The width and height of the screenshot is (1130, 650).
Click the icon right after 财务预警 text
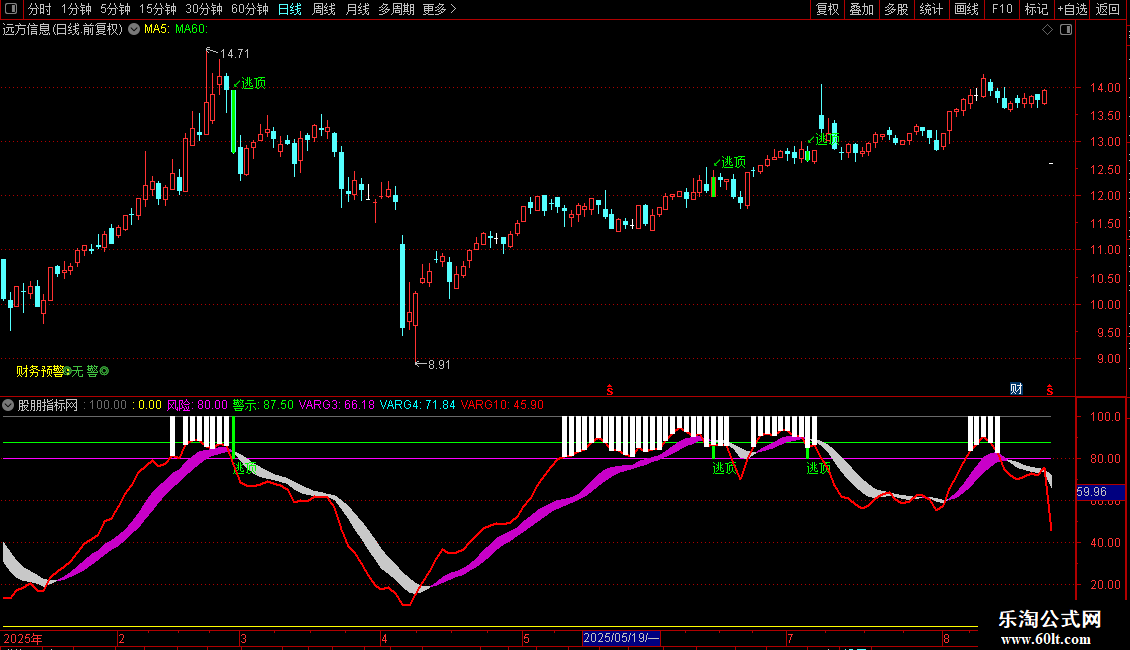coord(68,371)
